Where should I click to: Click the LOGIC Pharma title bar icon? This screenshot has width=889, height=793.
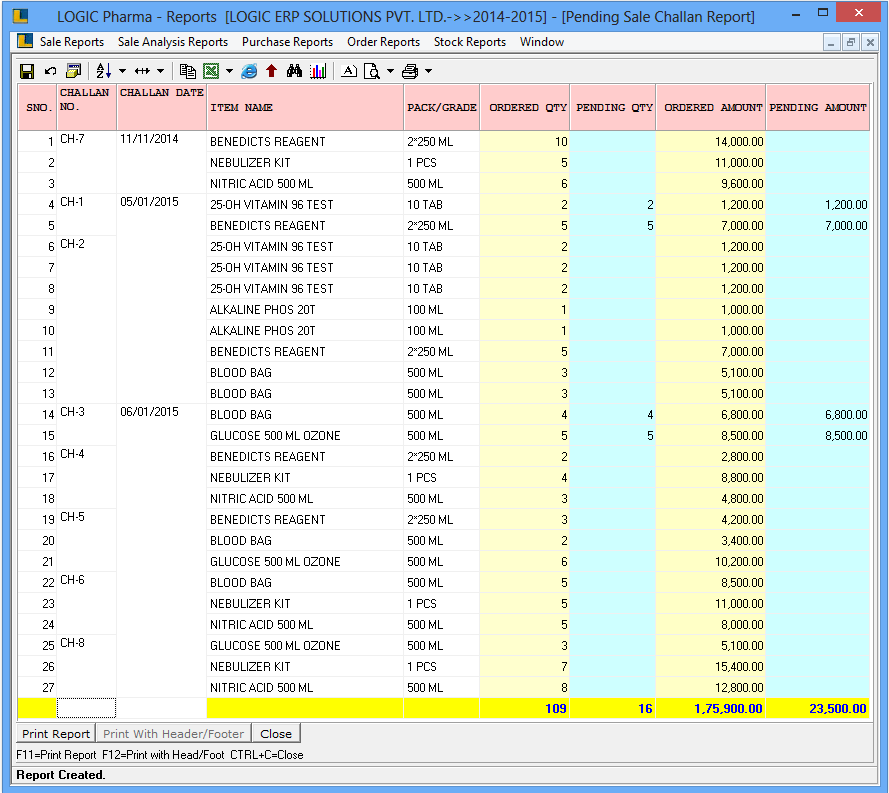pos(20,15)
